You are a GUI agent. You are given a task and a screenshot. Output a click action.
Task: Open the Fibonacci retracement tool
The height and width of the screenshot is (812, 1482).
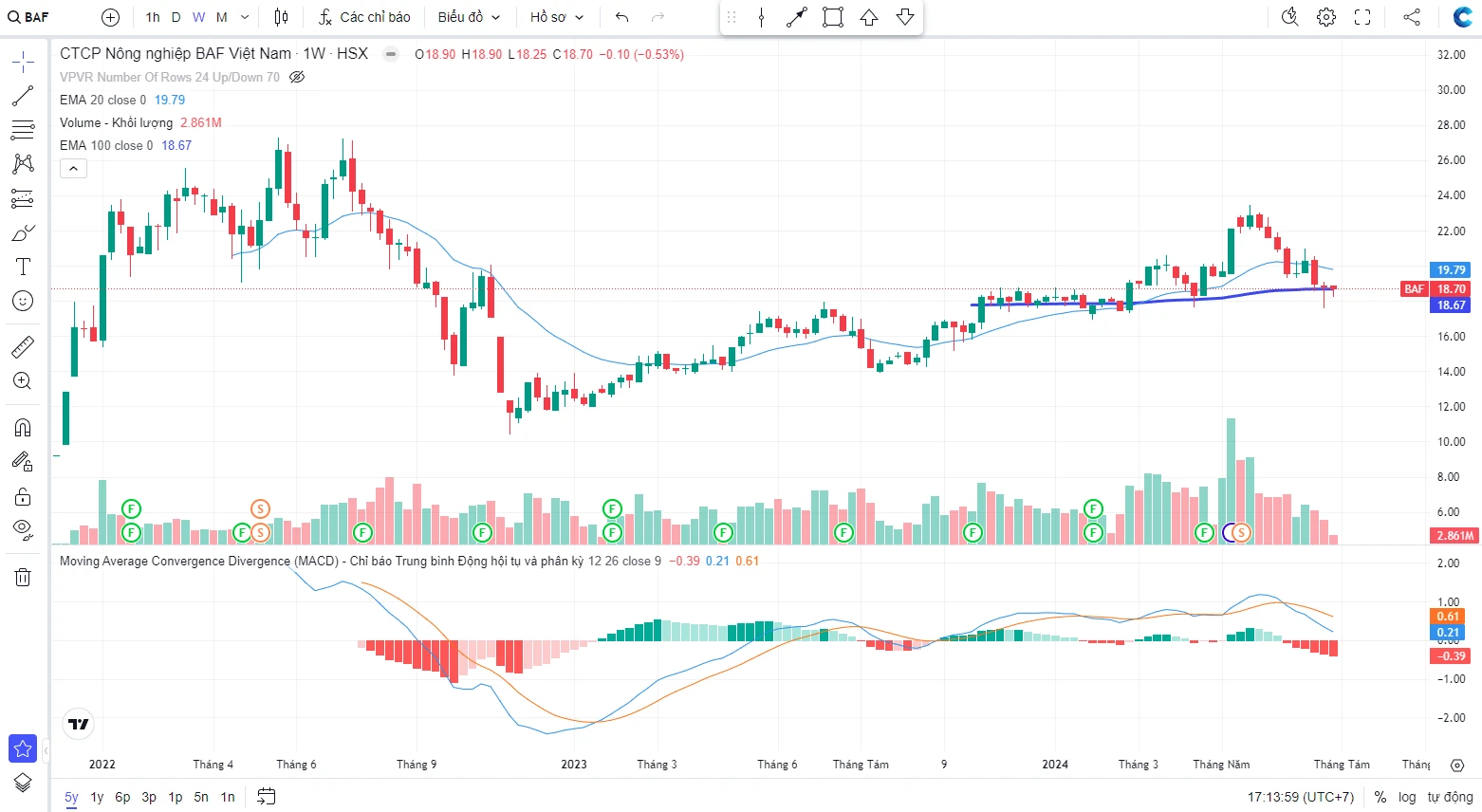click(x=23, y=130)
